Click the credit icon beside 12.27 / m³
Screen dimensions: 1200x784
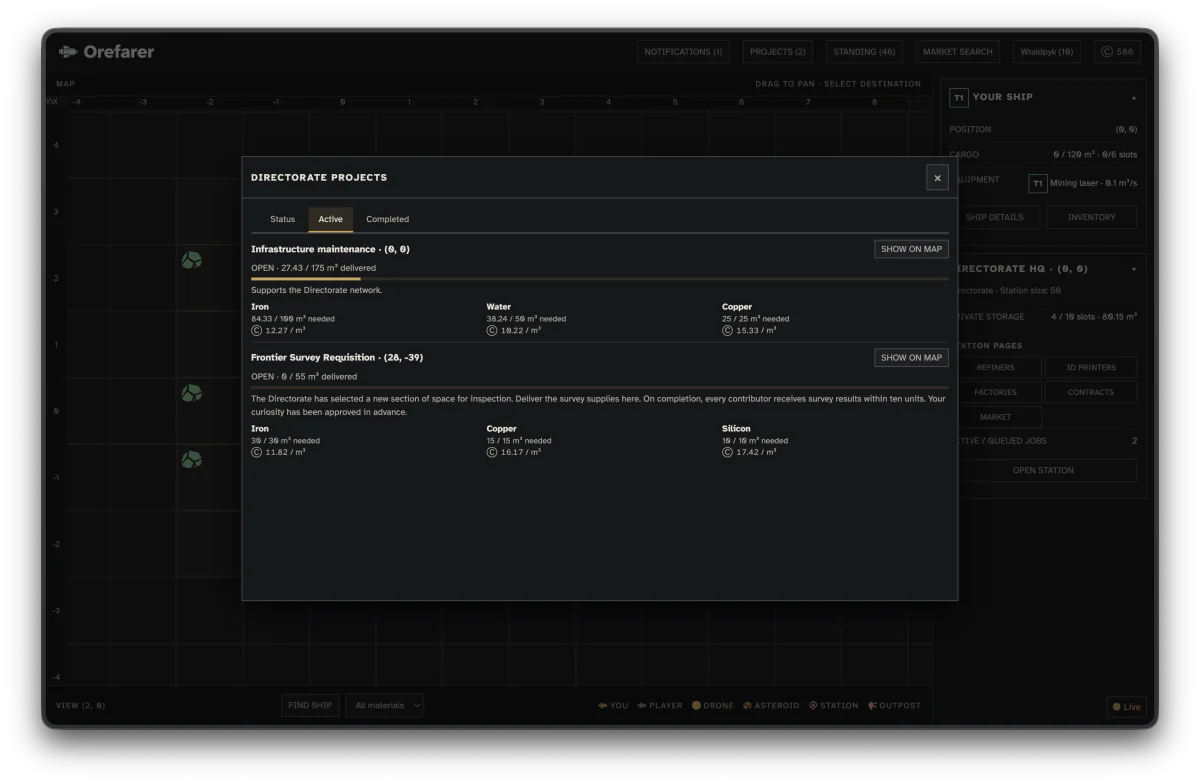[256, 330]
